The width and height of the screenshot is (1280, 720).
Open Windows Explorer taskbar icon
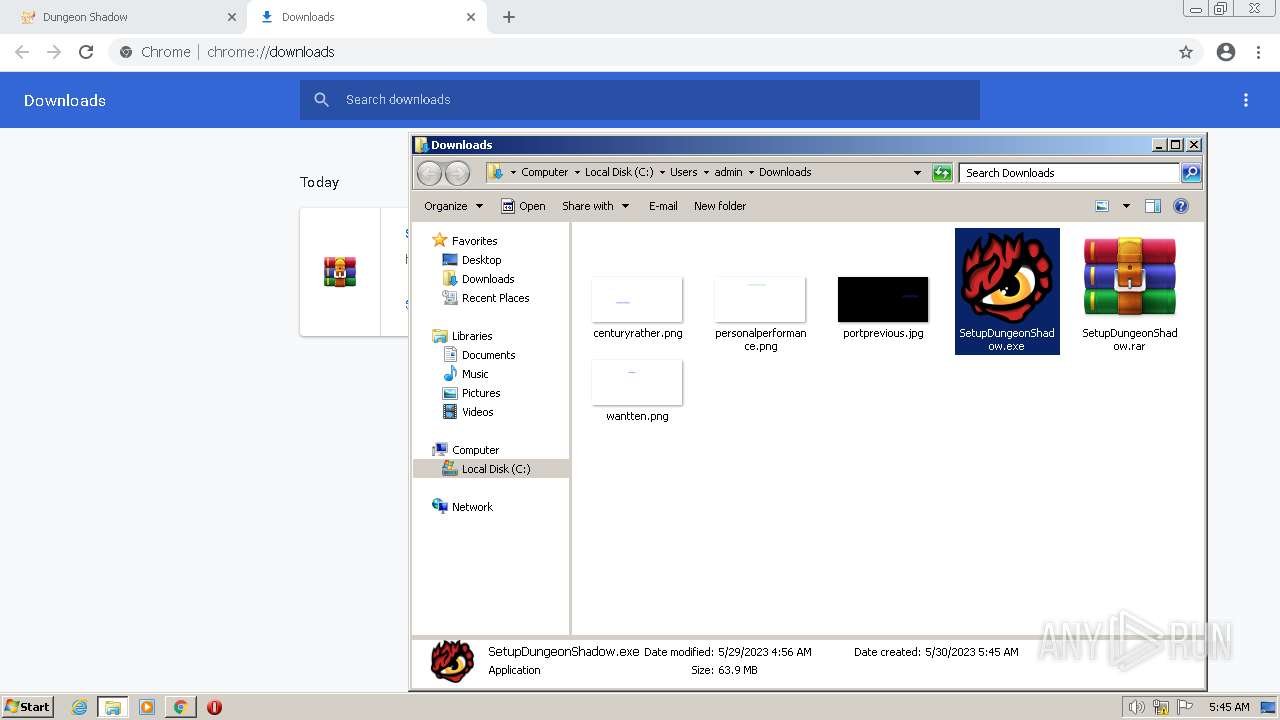click(113, 707)
